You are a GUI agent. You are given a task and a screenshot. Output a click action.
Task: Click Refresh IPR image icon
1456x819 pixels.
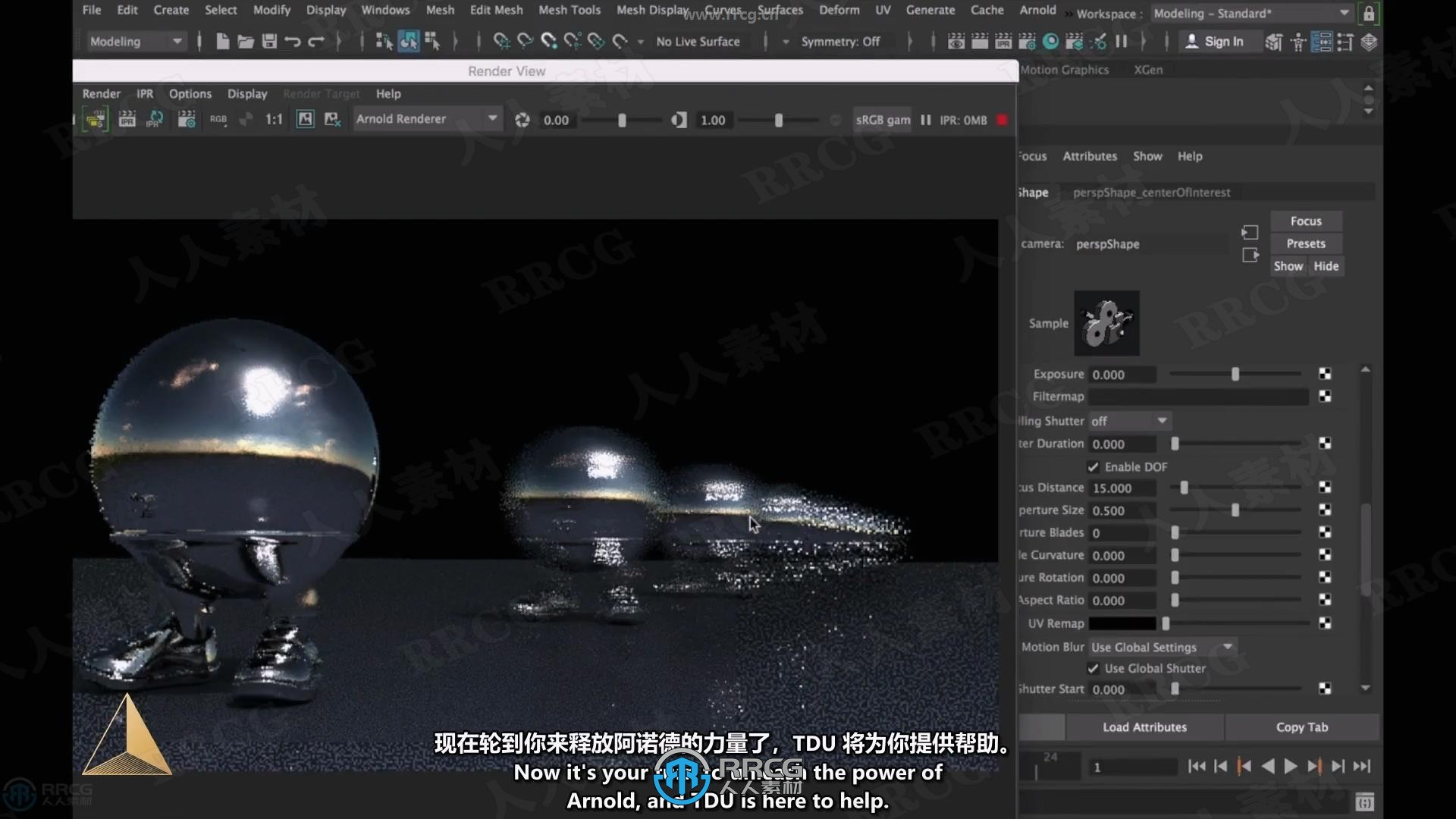click(155, 119)
